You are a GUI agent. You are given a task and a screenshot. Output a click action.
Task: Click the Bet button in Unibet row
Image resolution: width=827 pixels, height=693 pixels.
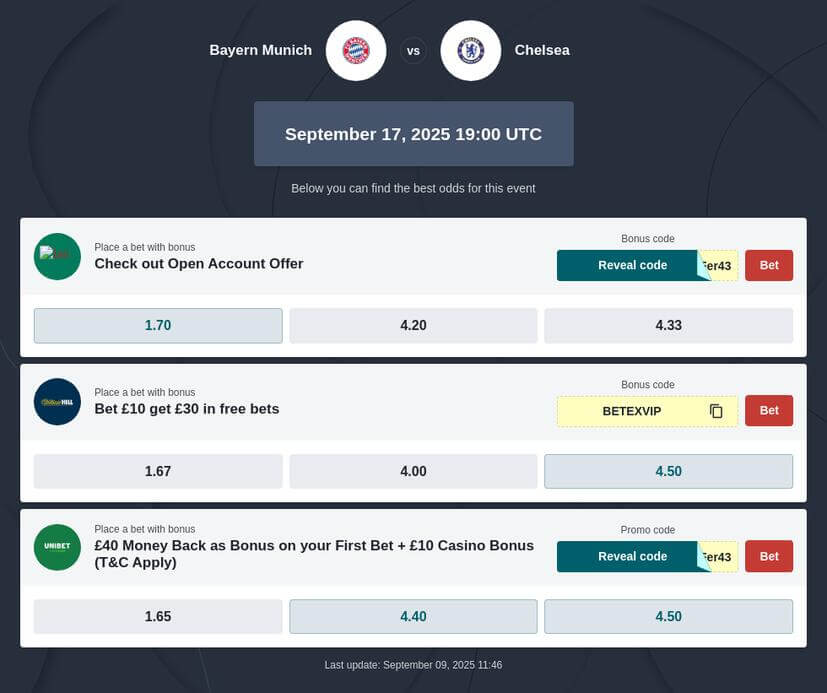pos(769,556)
